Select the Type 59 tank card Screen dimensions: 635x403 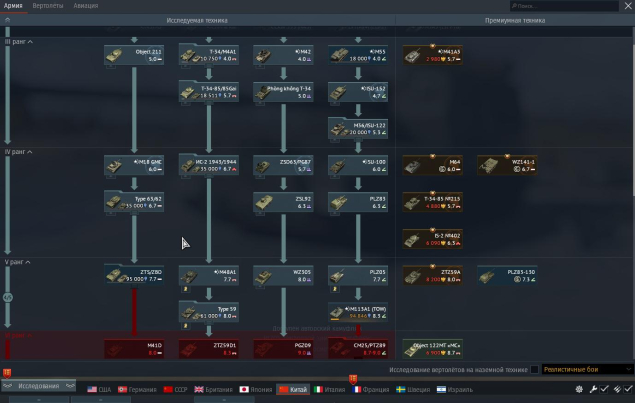(208, 311)
